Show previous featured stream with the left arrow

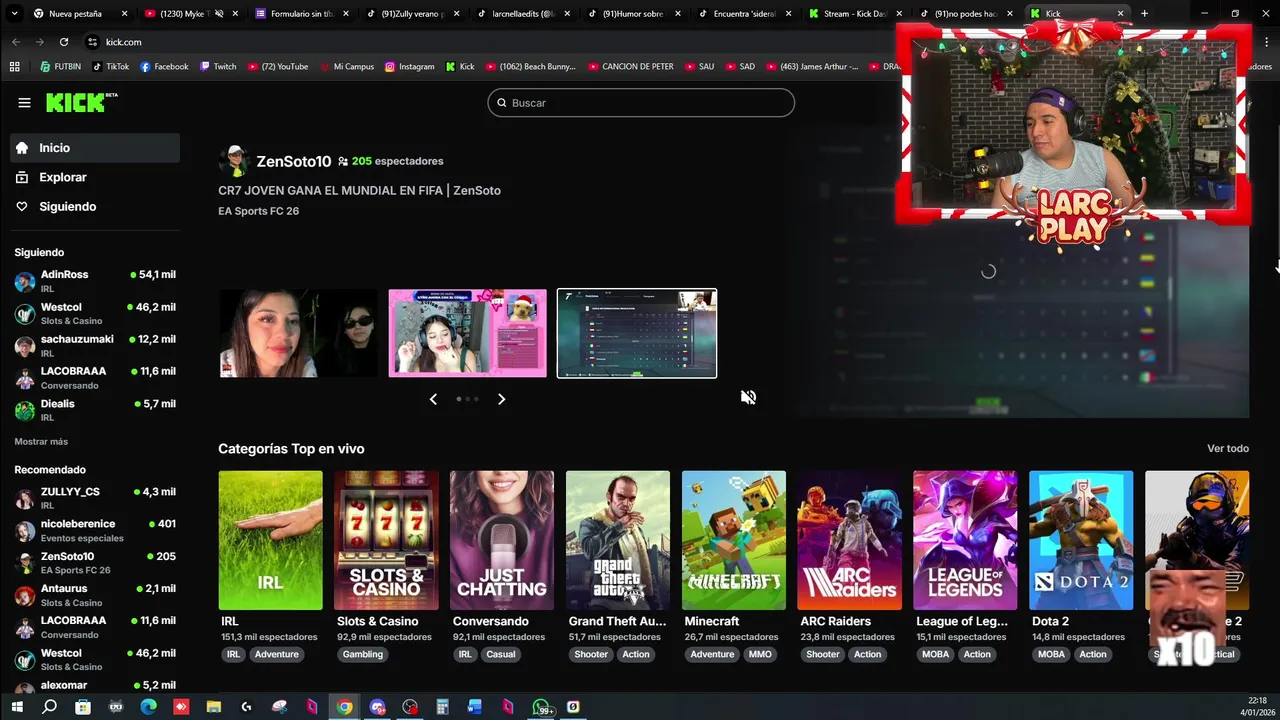(433, 399)
